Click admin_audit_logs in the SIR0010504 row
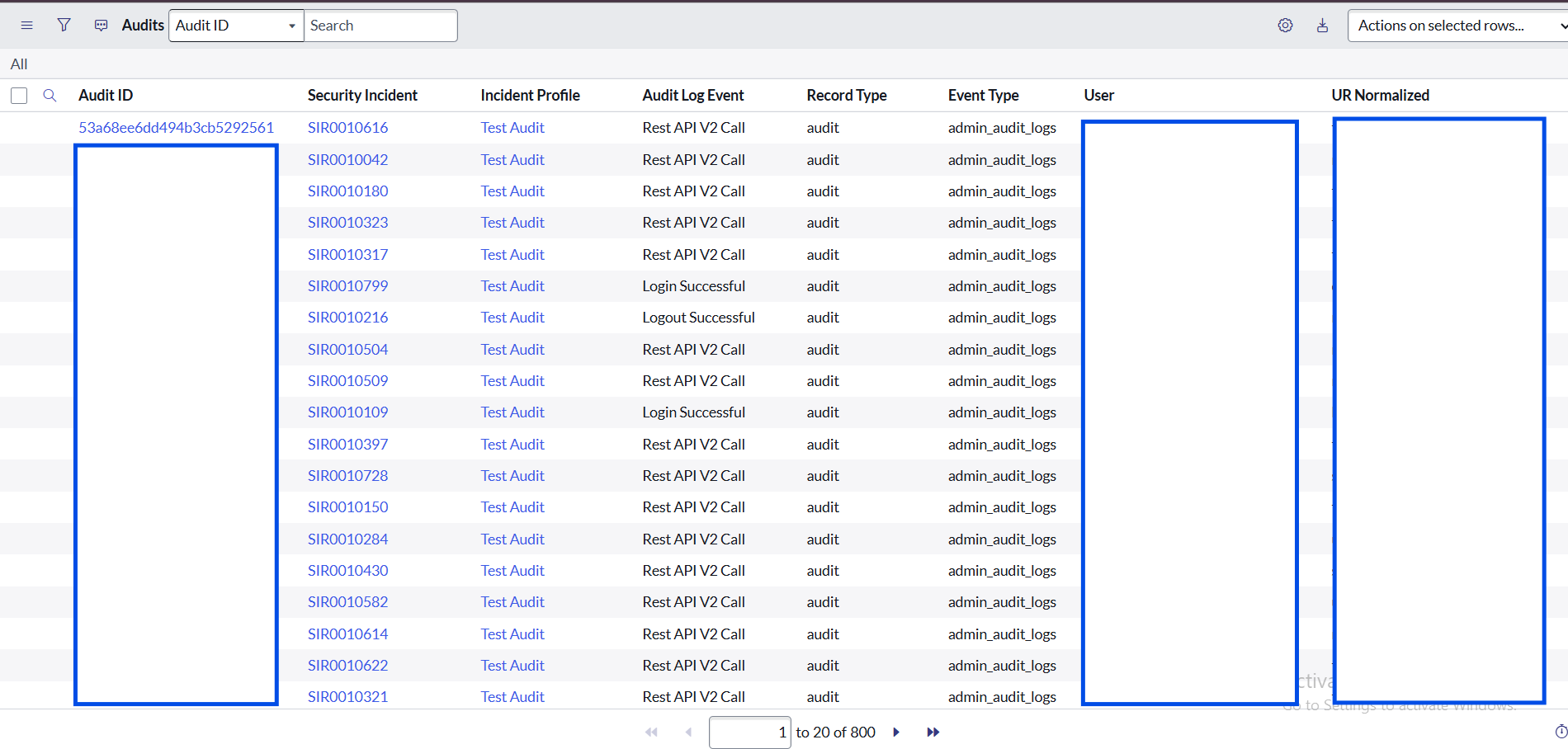The width and height of the screenshot is (1568, 749). [1002, 350]
